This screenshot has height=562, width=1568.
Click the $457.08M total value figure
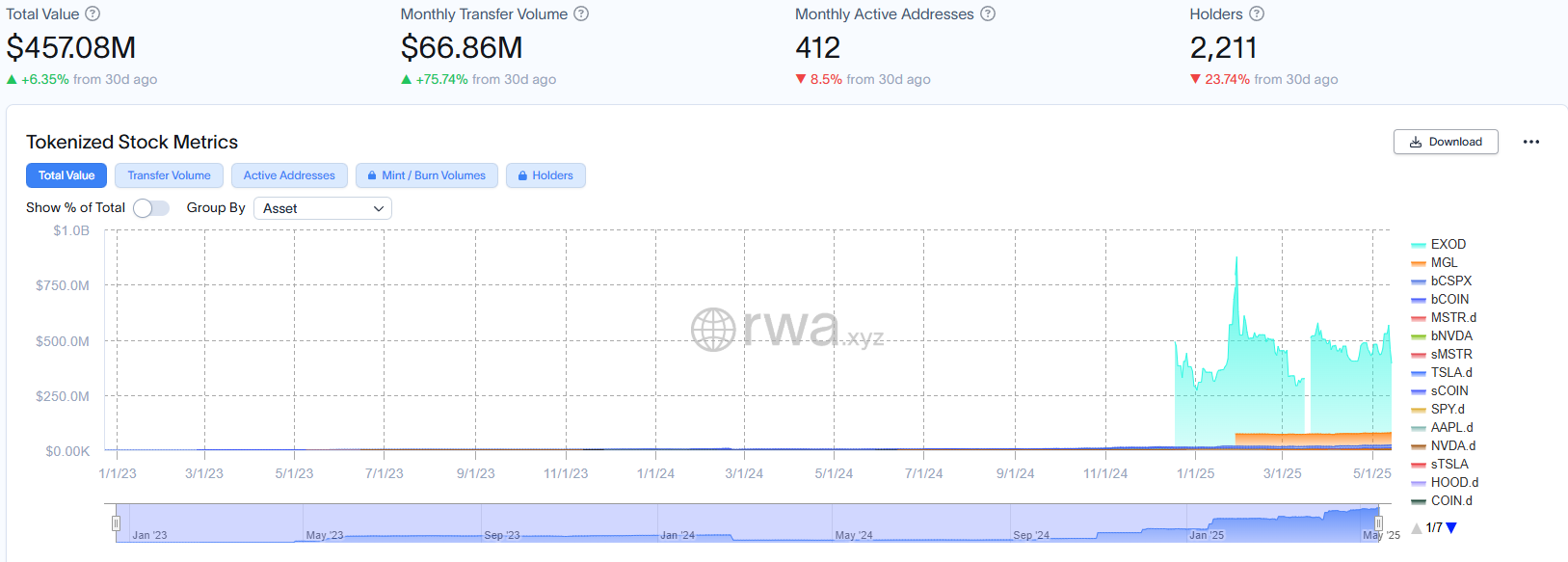pyautogui.click(x=71, y=47)
